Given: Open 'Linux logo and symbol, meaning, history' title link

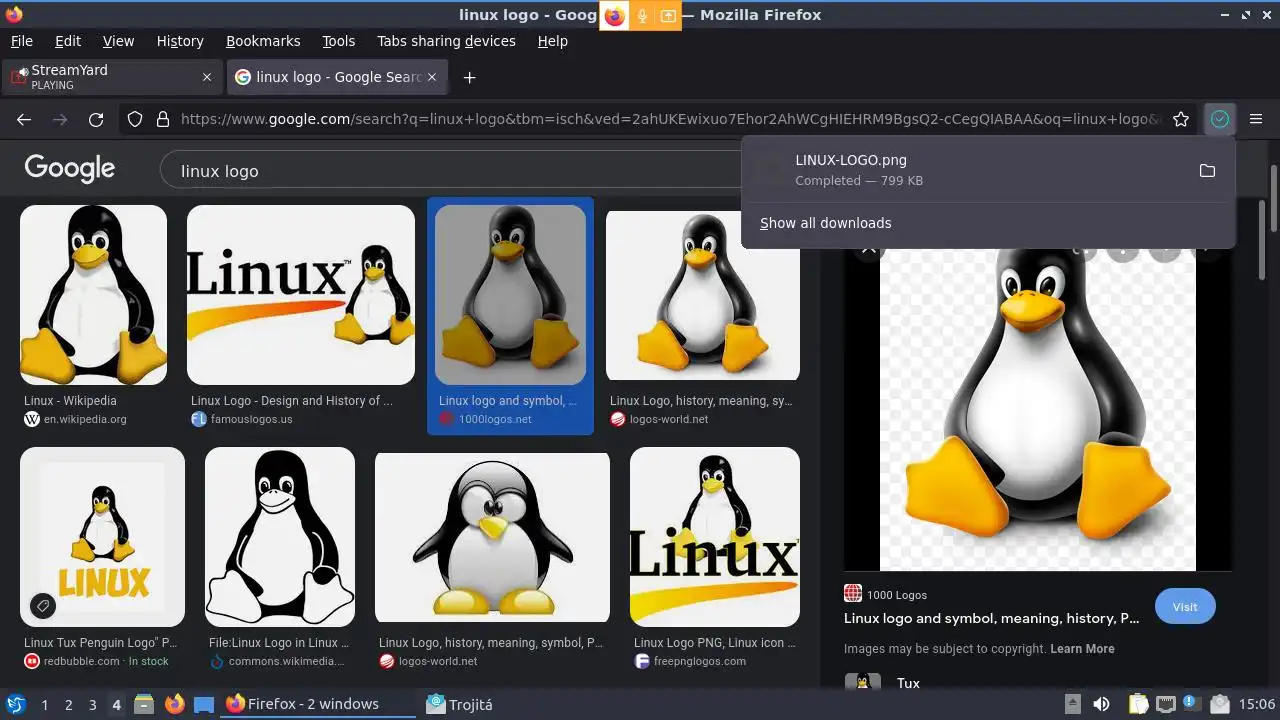Looking at the screenshot, I should 991,618.
